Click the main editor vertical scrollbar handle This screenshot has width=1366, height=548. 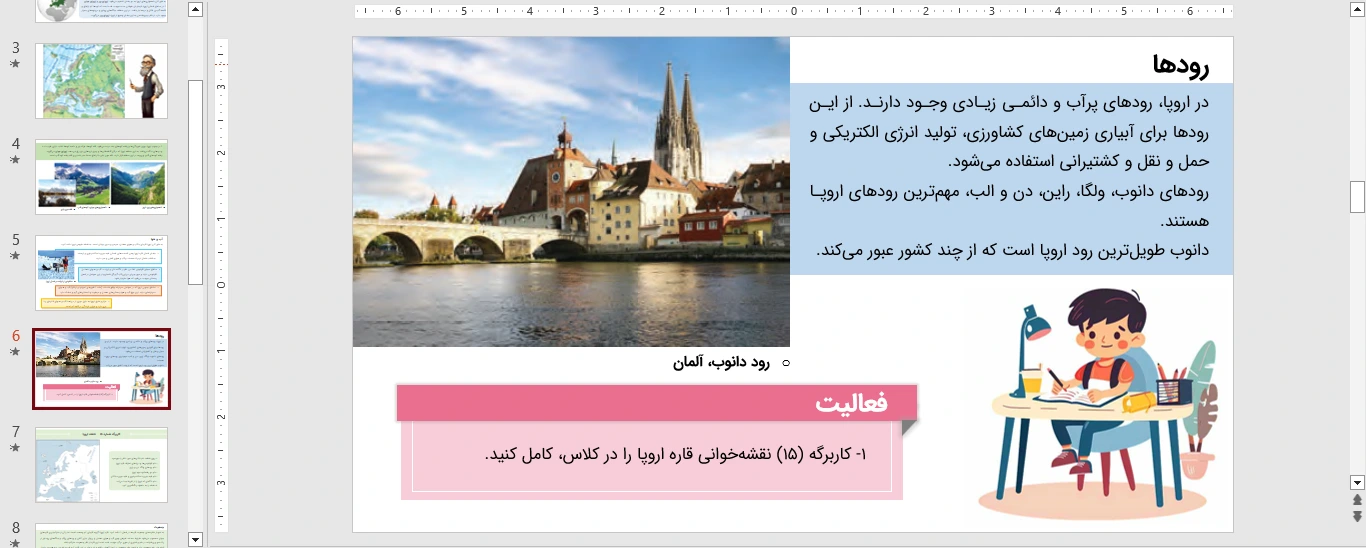(1357, 197)
